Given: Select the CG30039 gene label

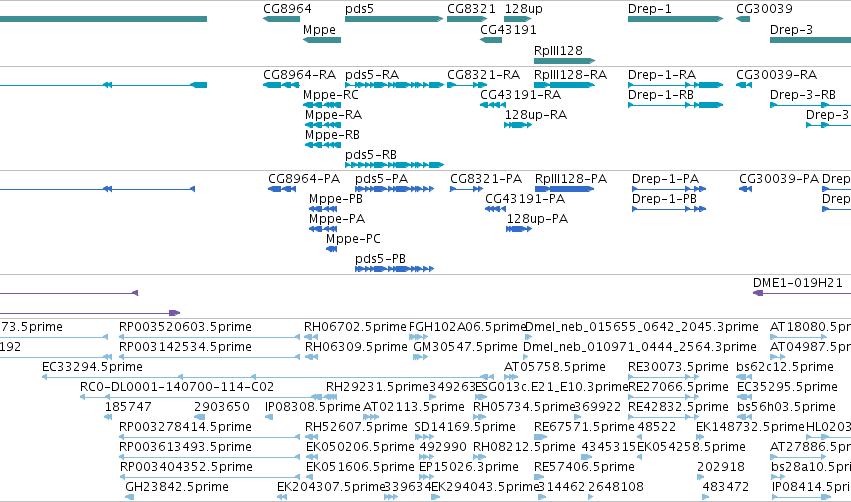Looking at the screenshot, I should (x=764, y=9).
